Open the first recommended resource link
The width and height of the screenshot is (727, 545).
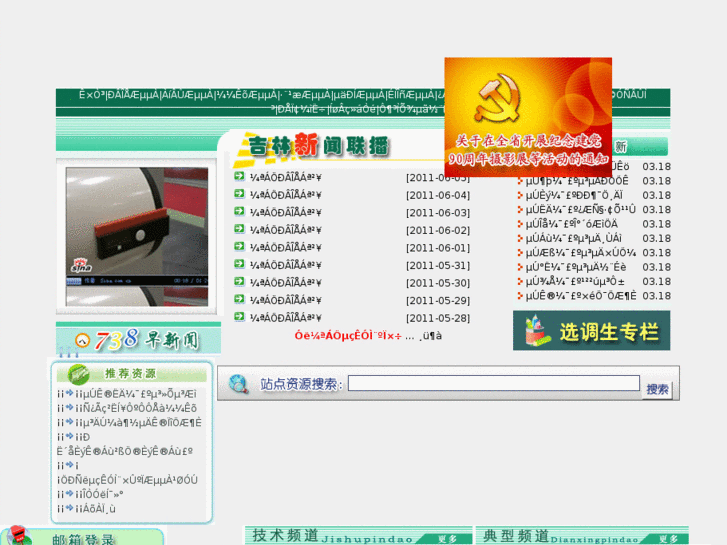(x=135, y=394)
